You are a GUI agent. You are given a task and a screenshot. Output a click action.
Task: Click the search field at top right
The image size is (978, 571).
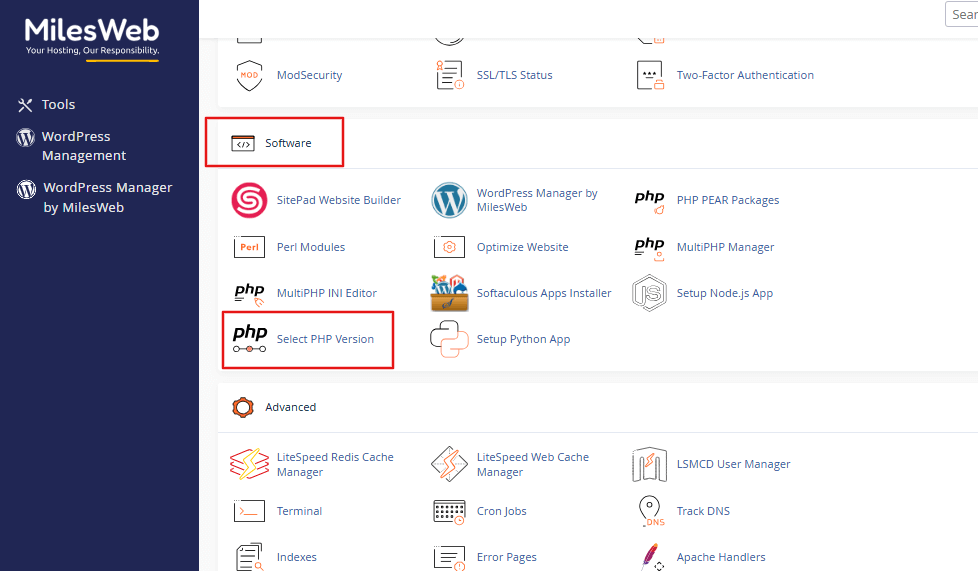pyautogui.click(x=961, y=14)
